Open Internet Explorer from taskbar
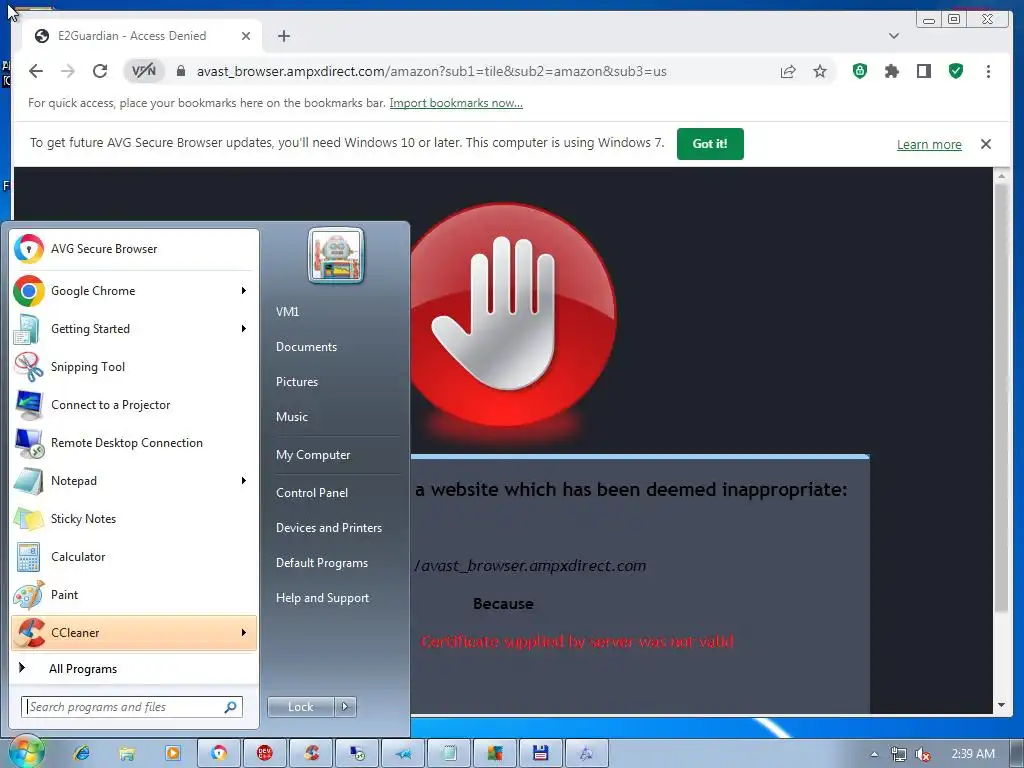This screenshot has height=768, width=1024. tap(82, 753)
